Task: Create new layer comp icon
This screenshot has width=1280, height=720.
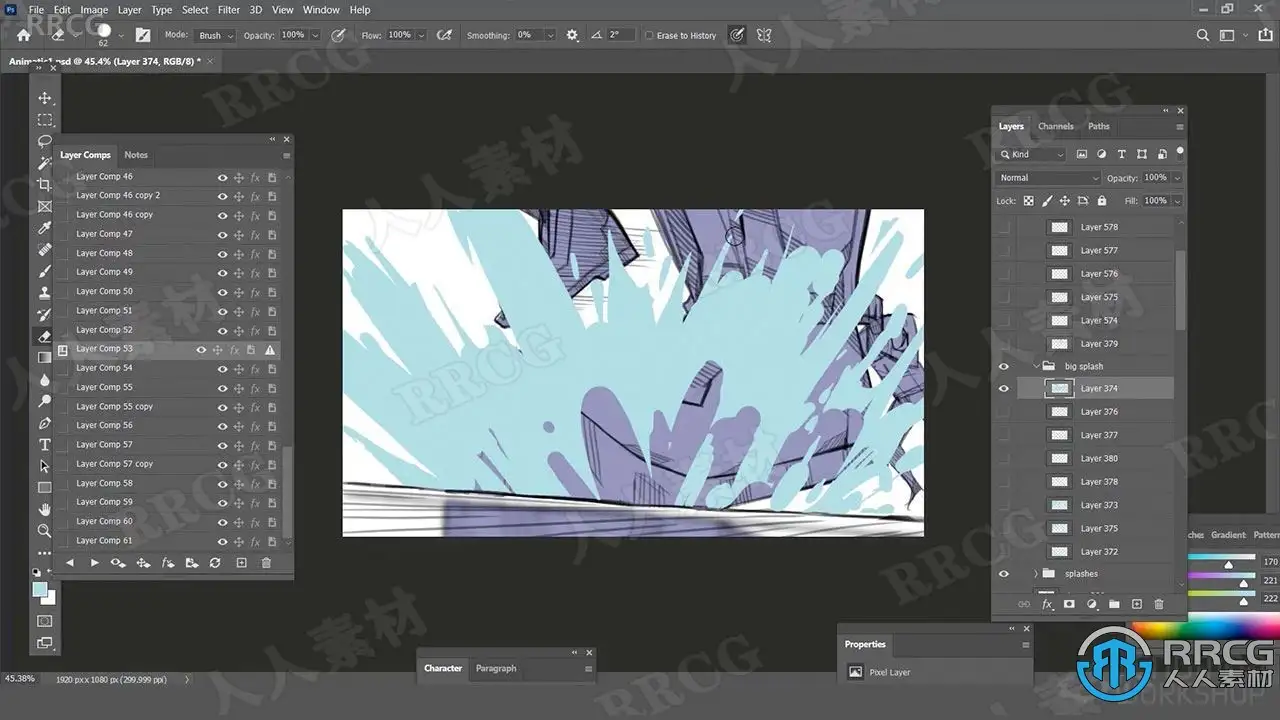Action: [x=241, y=563]
